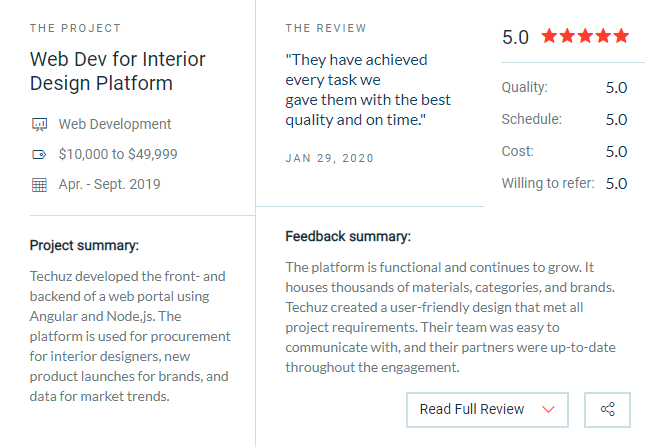Click the Apr. - Sept. 2019 date range

coord(109,184)
